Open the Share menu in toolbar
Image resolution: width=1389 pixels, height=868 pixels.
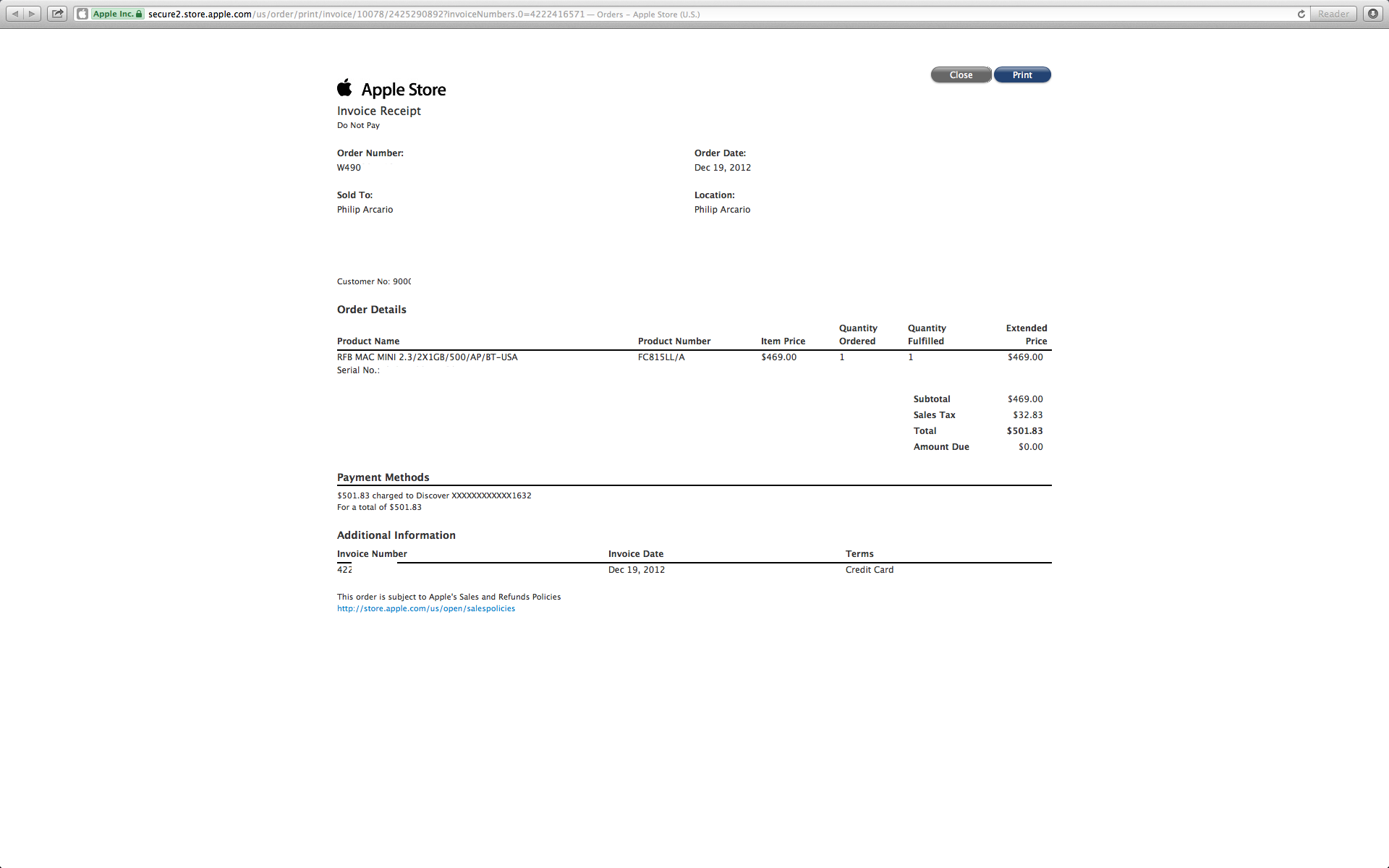point(57,14)
